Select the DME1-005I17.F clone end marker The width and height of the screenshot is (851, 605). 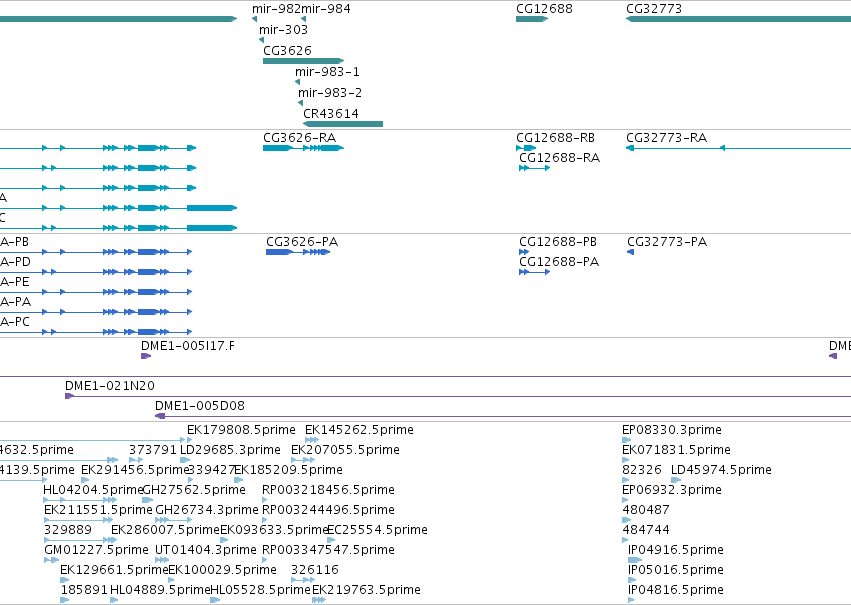(145, 356)
